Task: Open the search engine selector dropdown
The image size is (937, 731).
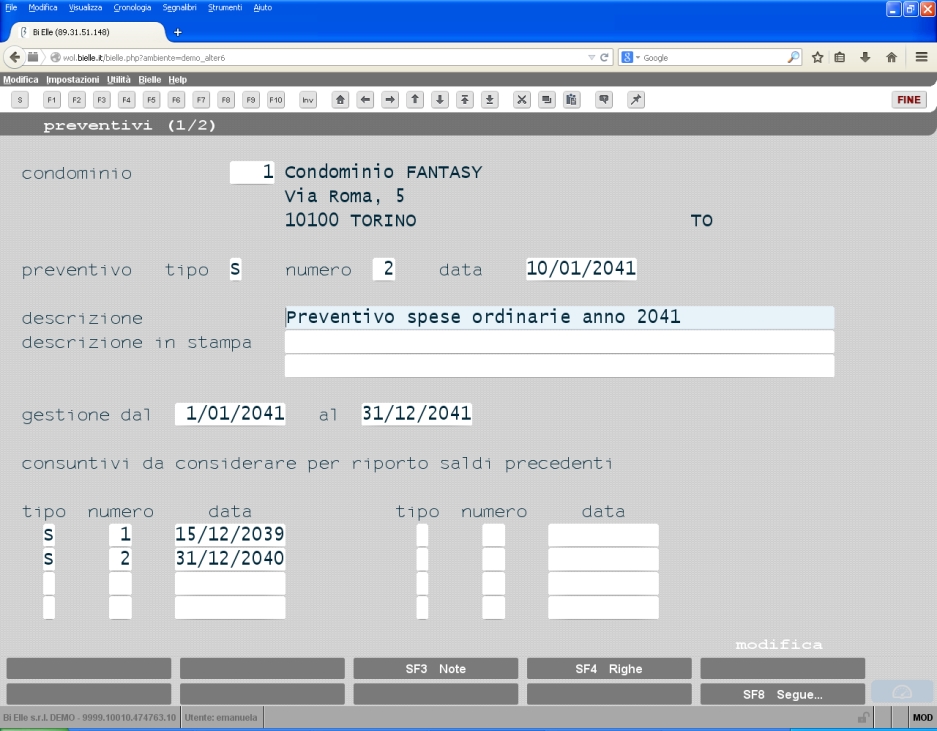Action: [630, 57]
